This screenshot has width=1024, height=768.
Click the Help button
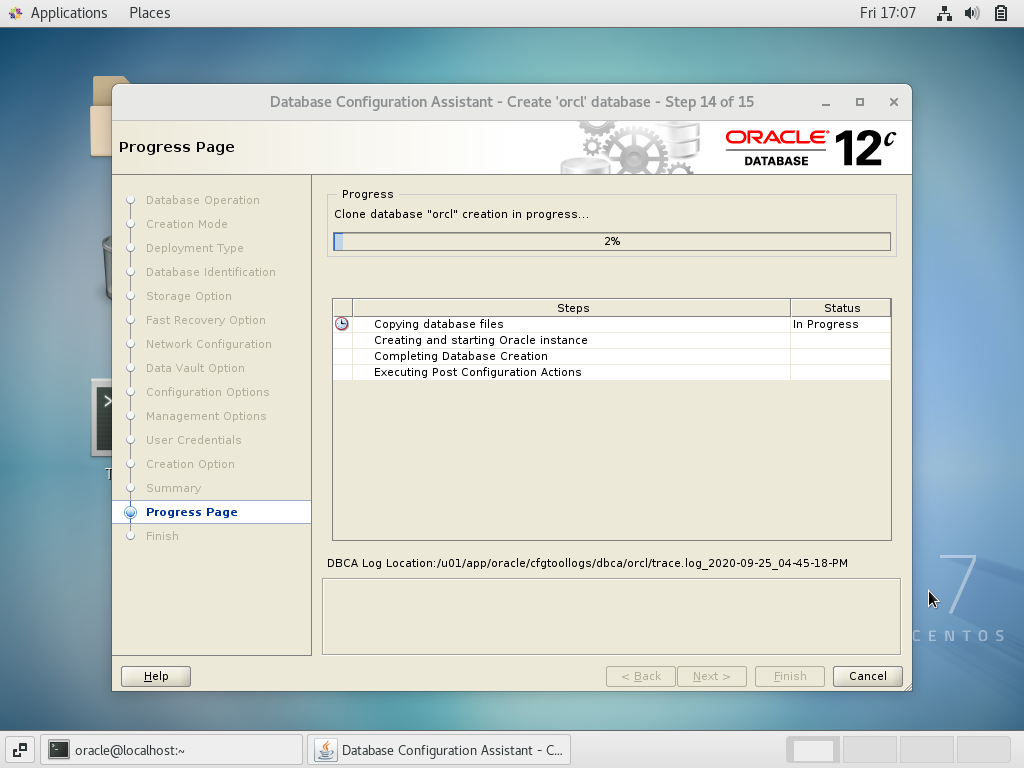tap(156, 677)
